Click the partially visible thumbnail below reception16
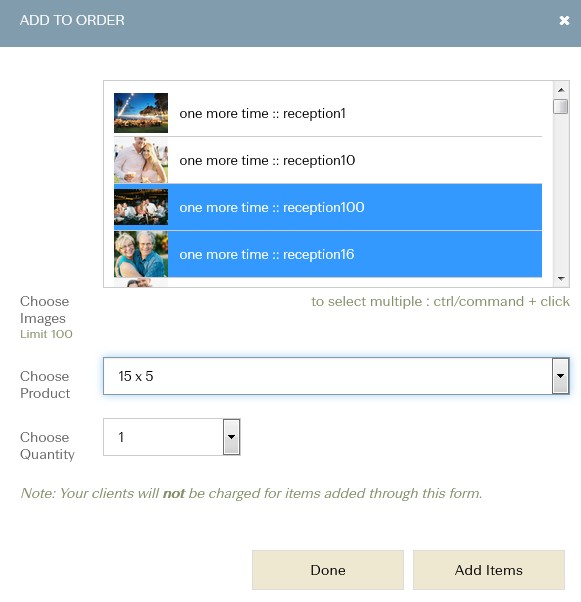Screen dimensions: 581x602 pyautogui.click(x=141, y=282)
